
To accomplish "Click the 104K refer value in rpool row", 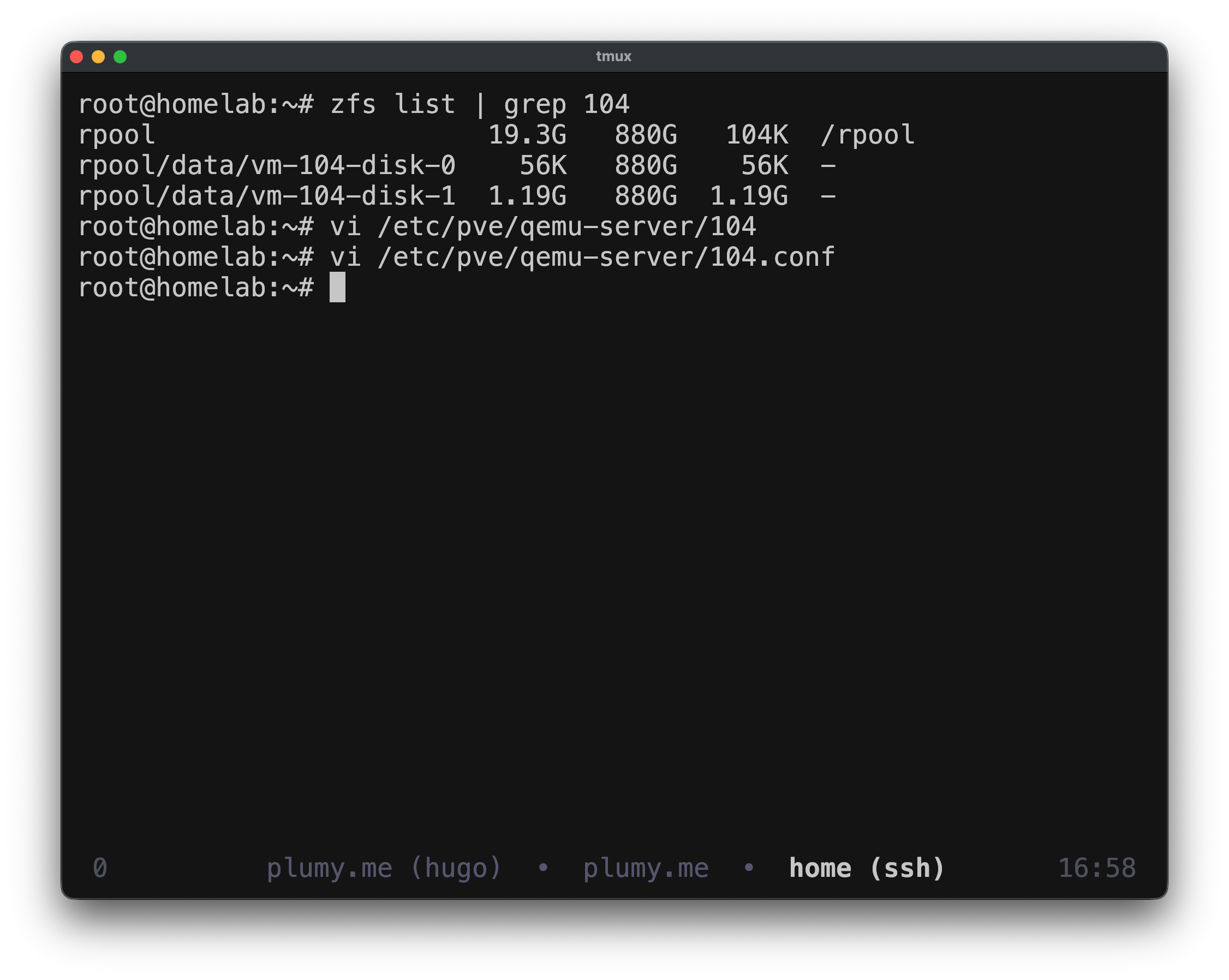I will click(x=756, y=135).
